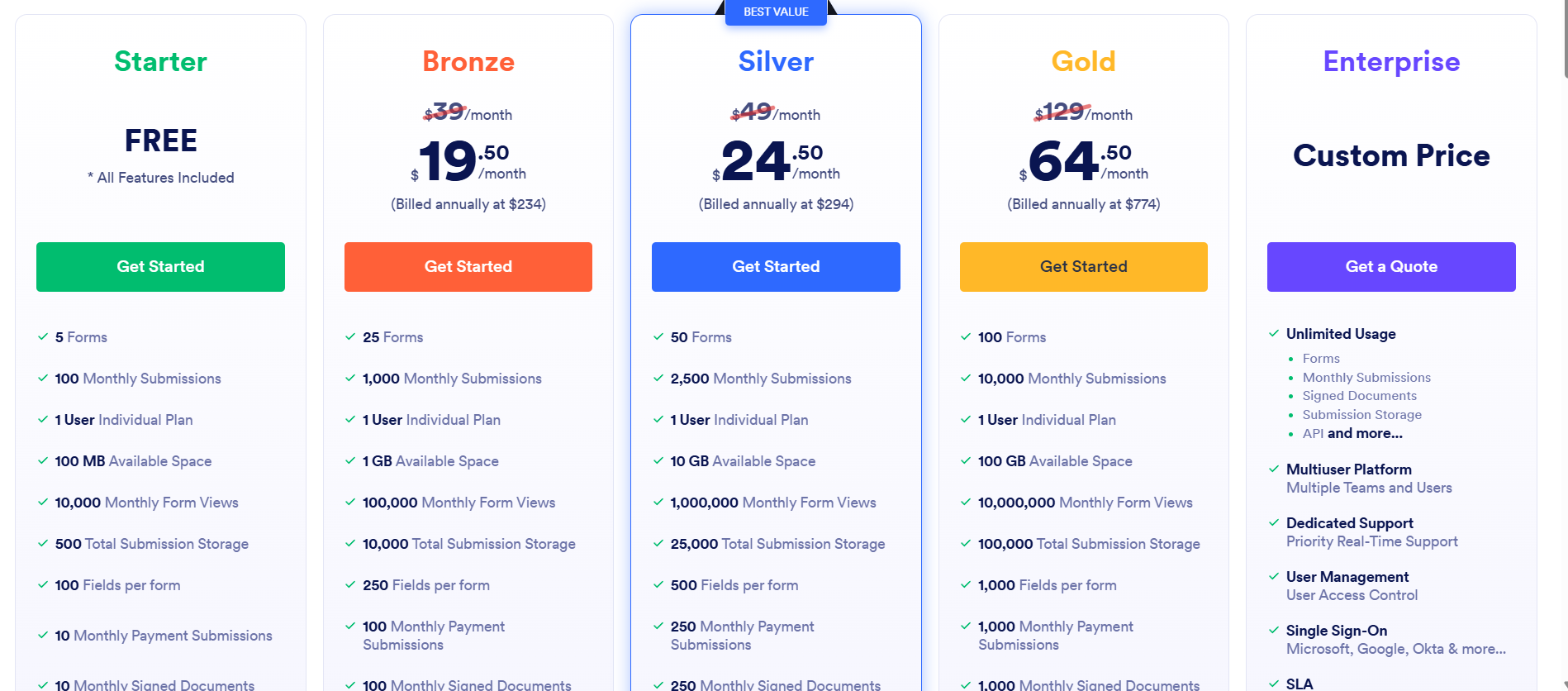Click the checkmark next to 25 Forms in Bronze
The height and width of the screenshot is (691, 1568).
349,336
